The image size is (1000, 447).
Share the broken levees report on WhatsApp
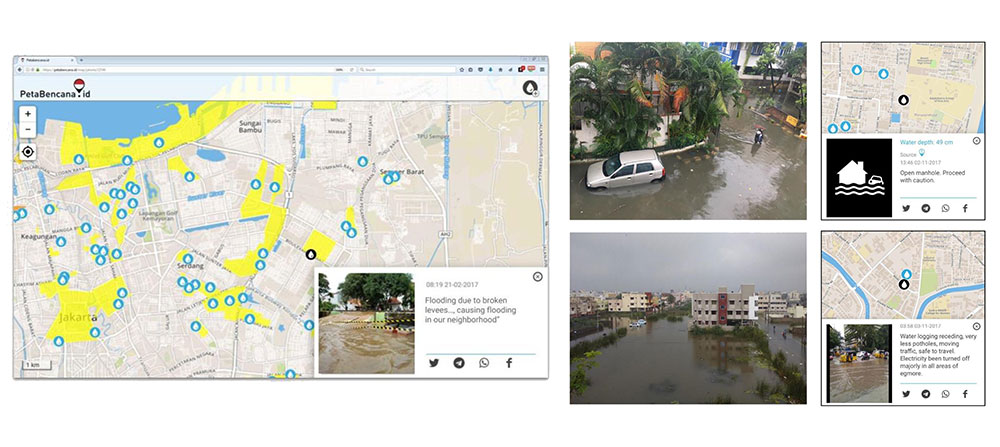[484, 363]
